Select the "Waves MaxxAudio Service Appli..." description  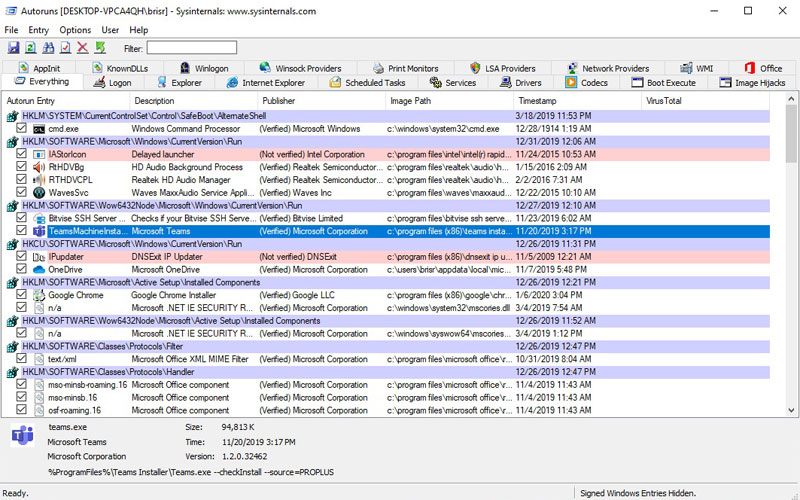[192, 193]
